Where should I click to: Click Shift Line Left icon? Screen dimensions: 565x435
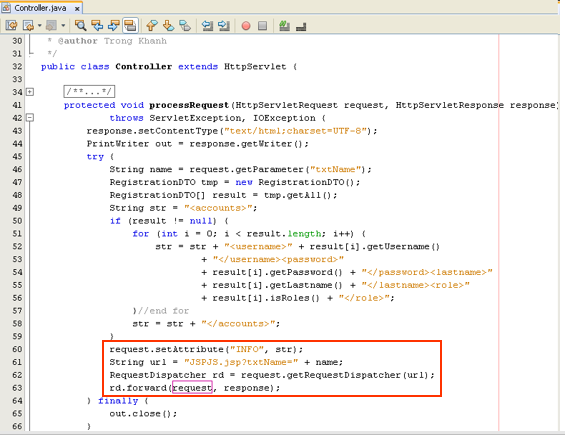pos(207,26)
